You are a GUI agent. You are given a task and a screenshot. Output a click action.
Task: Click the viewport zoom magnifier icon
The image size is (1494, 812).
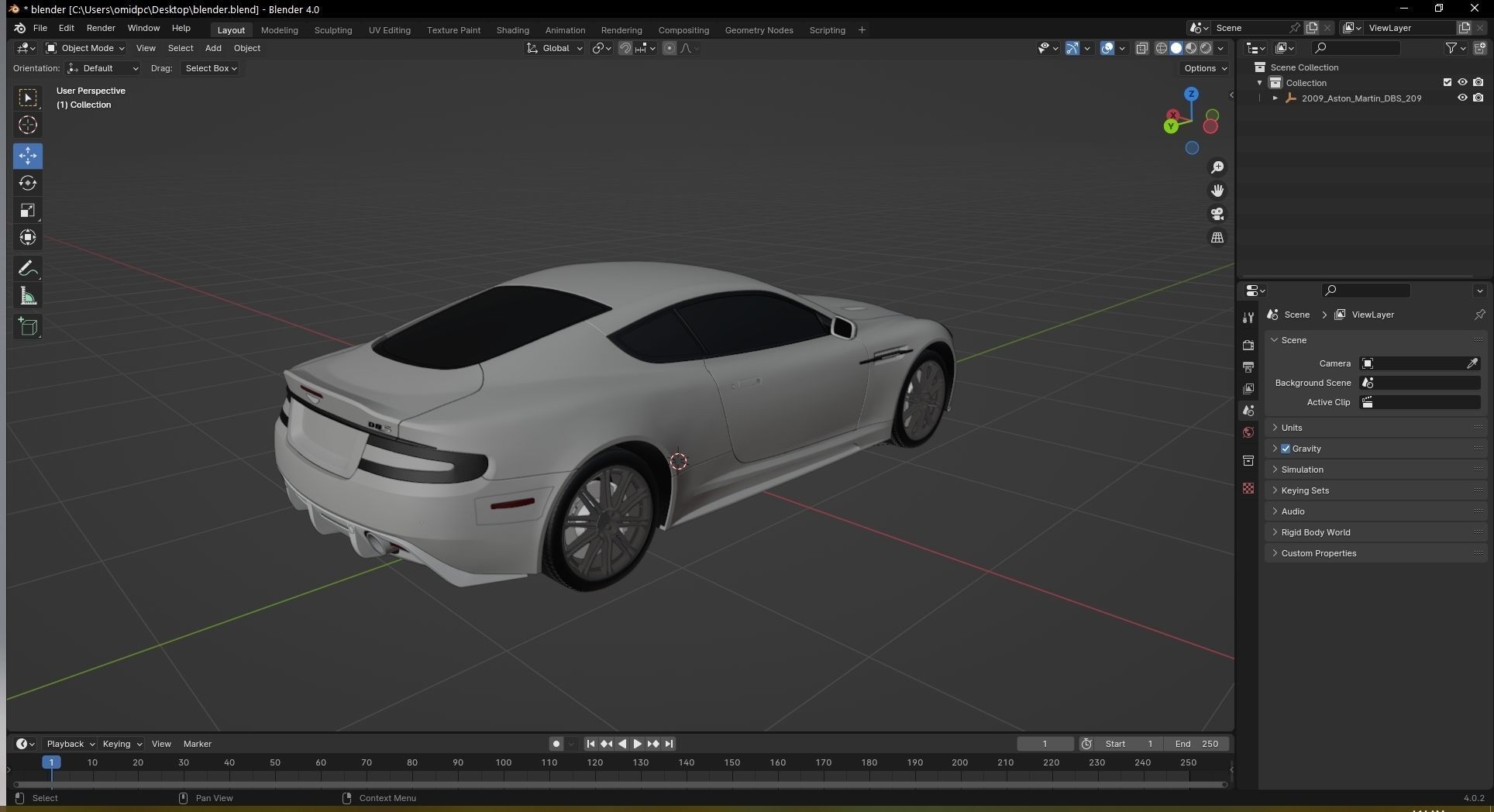(1217, 167)
